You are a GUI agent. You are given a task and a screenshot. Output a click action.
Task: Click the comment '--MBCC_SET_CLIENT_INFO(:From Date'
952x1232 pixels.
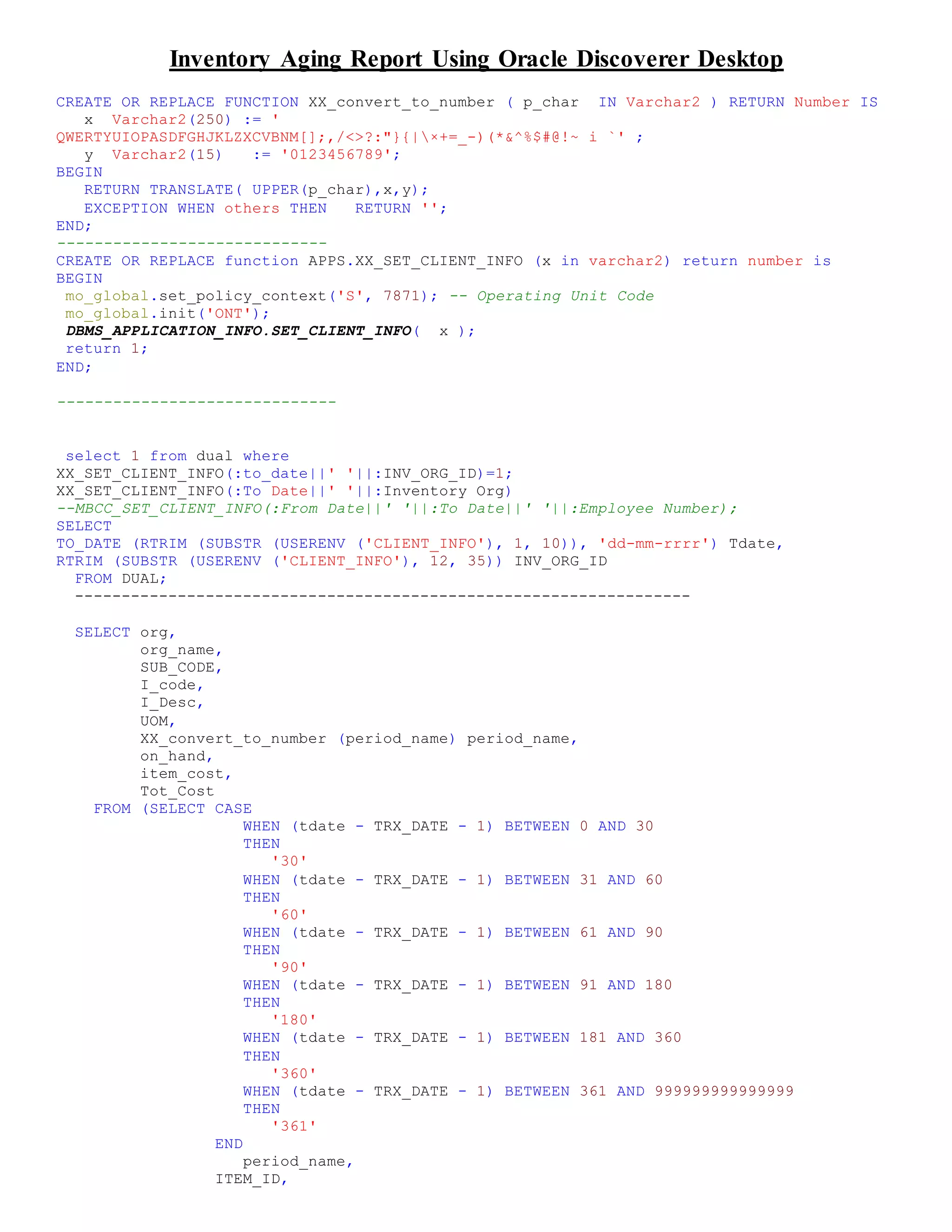point(397,508)
